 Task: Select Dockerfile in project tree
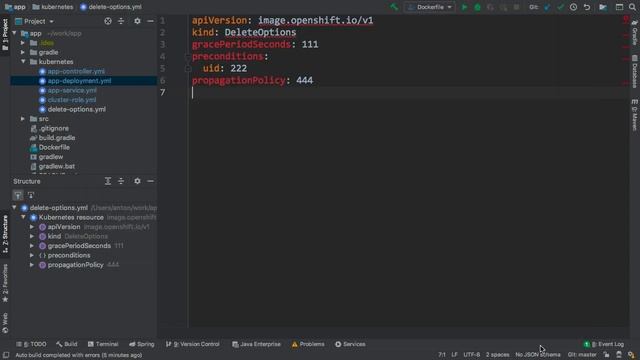click(54, 147)
